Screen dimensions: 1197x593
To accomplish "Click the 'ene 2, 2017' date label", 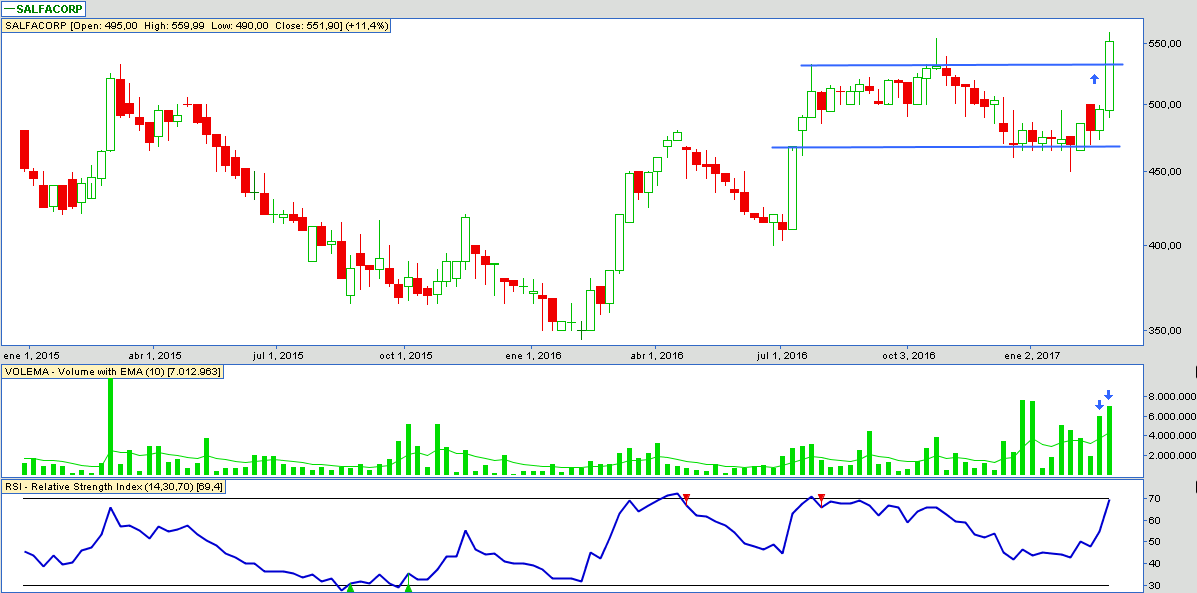I will click(x=1031, y=356).
